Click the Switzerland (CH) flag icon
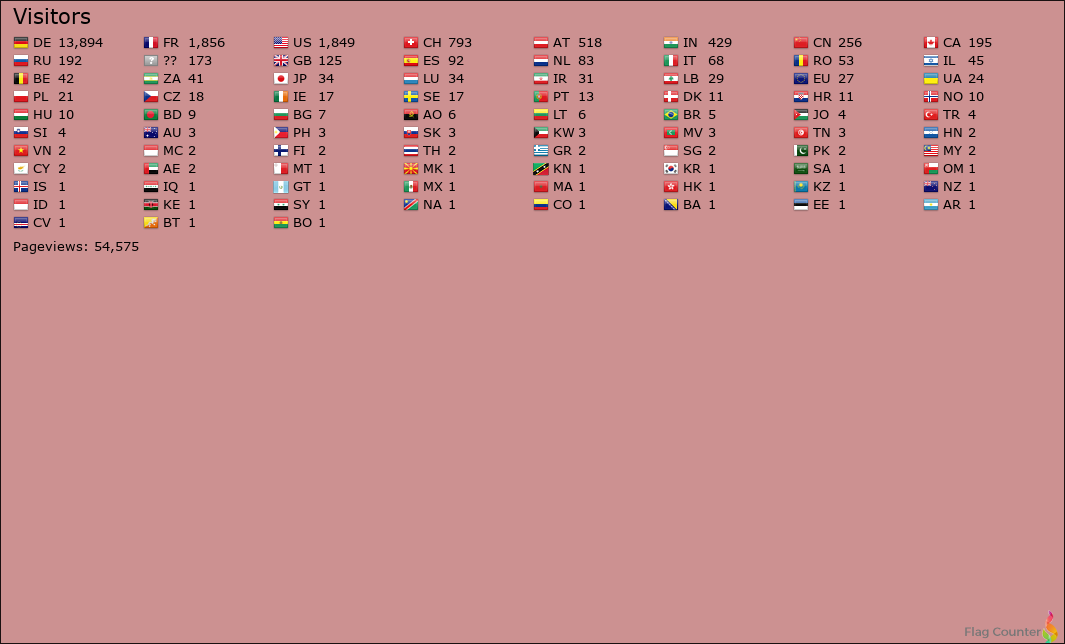Screen dimensions: 1065x644 click(x=410, y=43)
